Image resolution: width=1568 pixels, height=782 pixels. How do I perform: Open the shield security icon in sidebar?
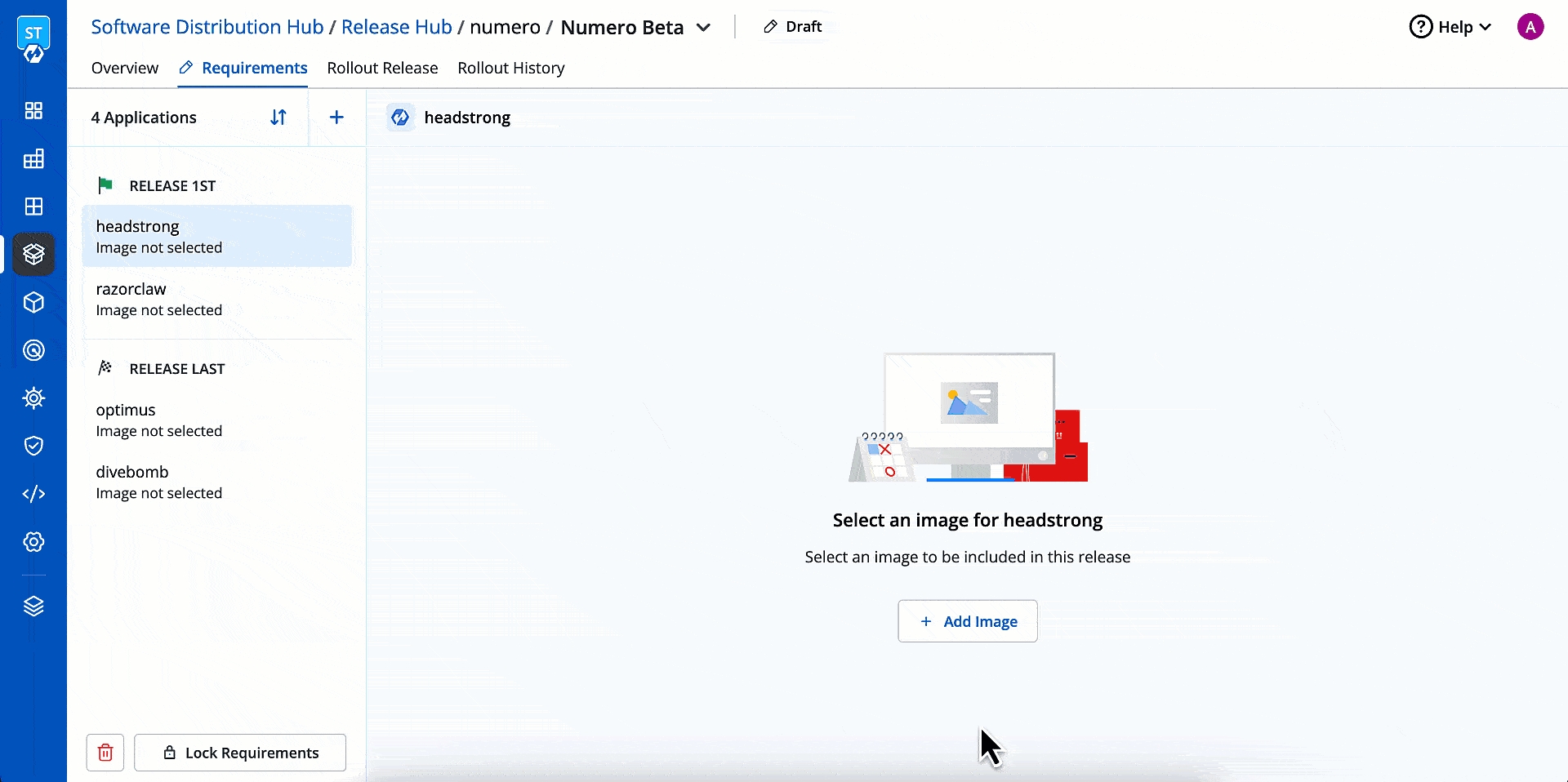click(33, 446)
